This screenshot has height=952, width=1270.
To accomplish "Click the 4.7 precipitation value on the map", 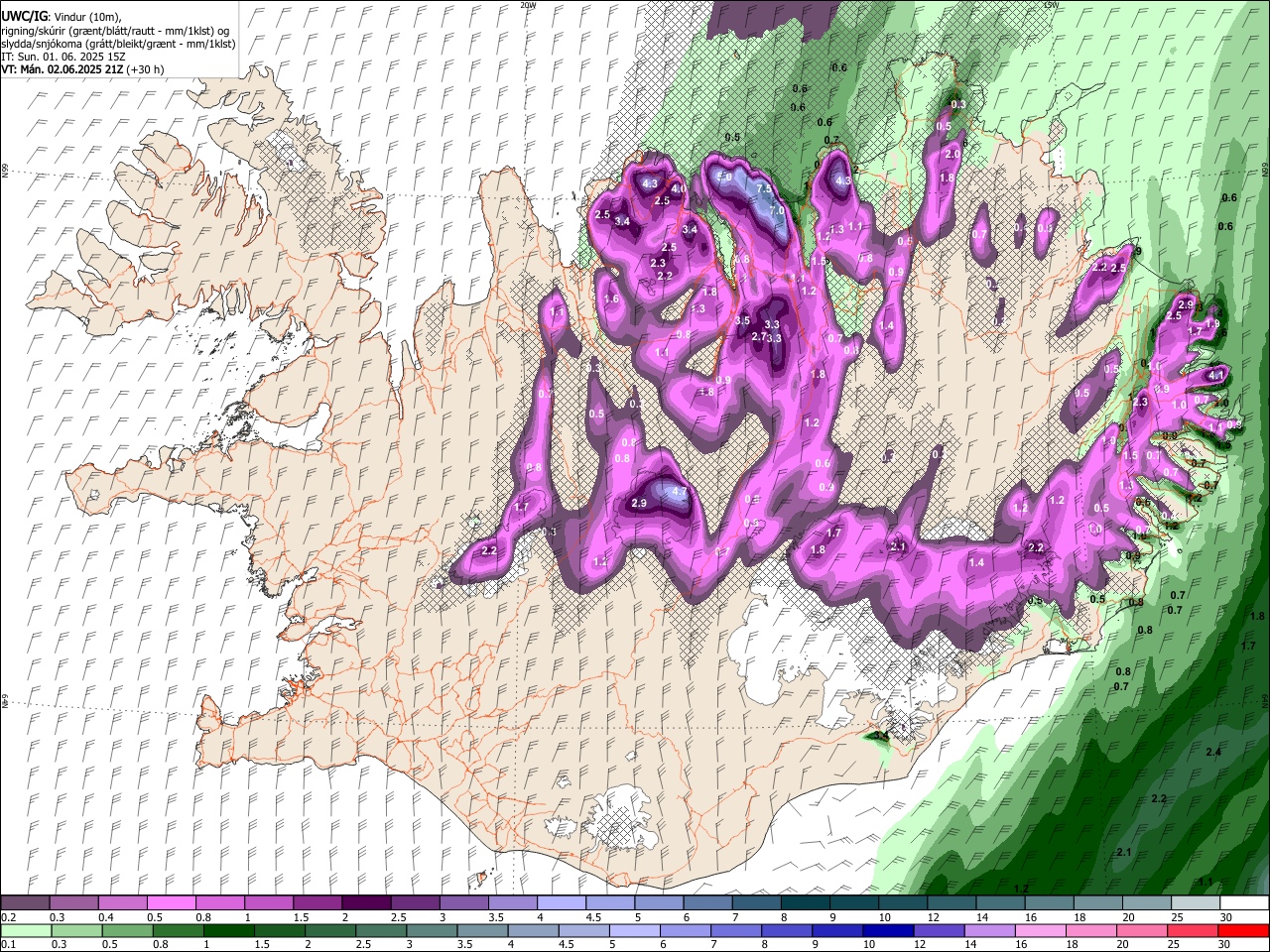I will coord(680,491).
